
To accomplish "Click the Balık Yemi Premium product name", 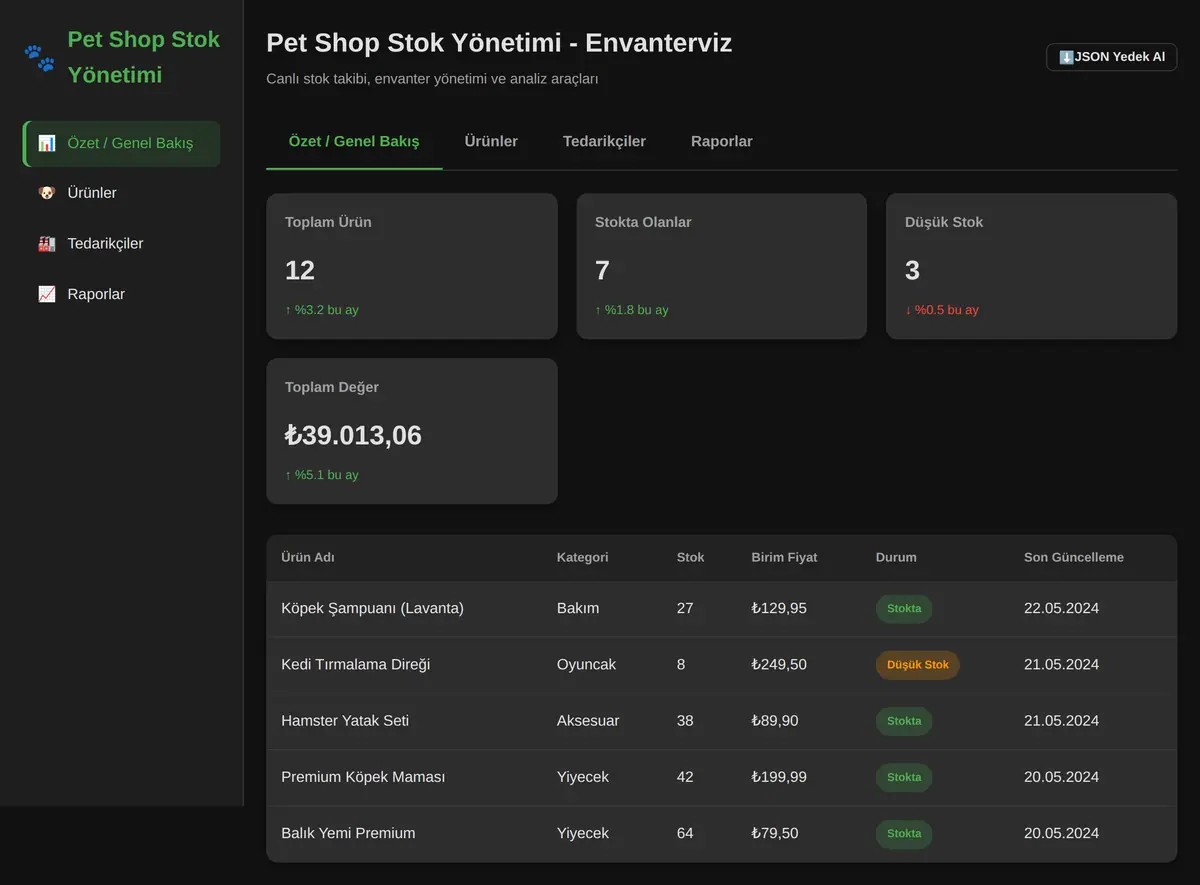I will point(348,833).
